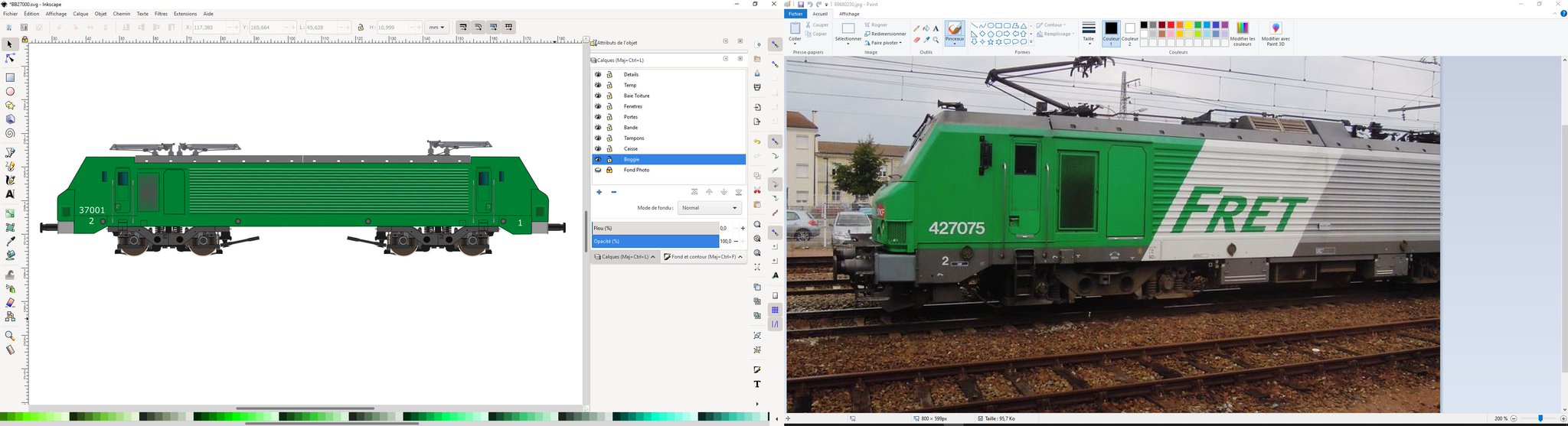Show the Fond Photo layer

(598, 170)
